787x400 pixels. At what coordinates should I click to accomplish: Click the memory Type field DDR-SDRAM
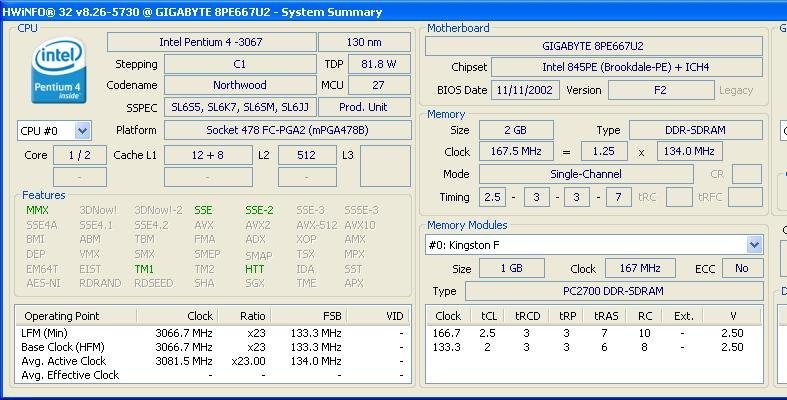coord(696,130)
